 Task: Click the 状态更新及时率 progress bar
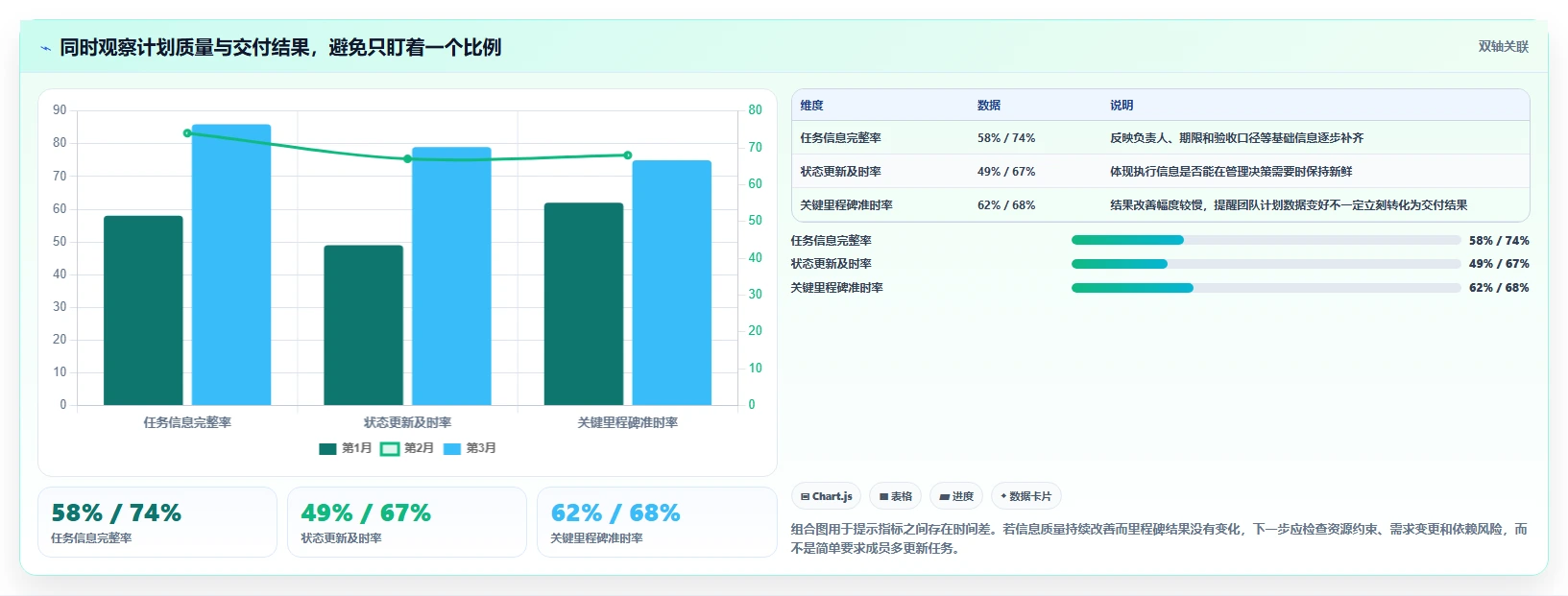1266,264
